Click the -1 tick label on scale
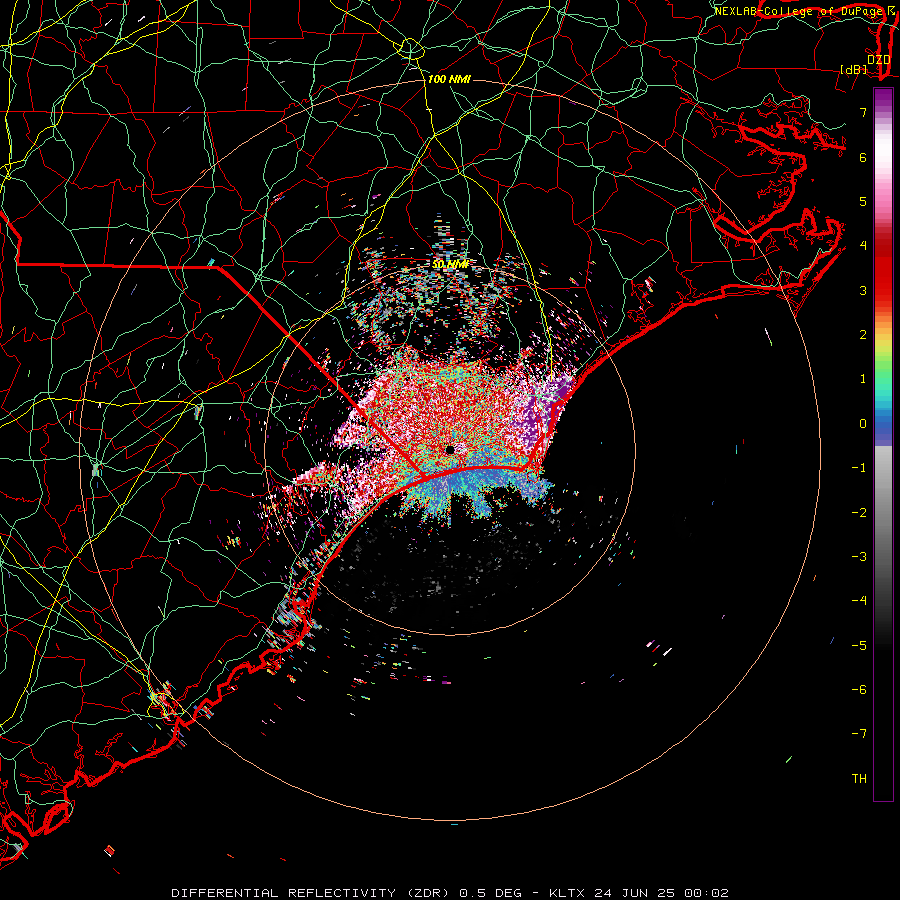900x900 pixels. point(859,468)
